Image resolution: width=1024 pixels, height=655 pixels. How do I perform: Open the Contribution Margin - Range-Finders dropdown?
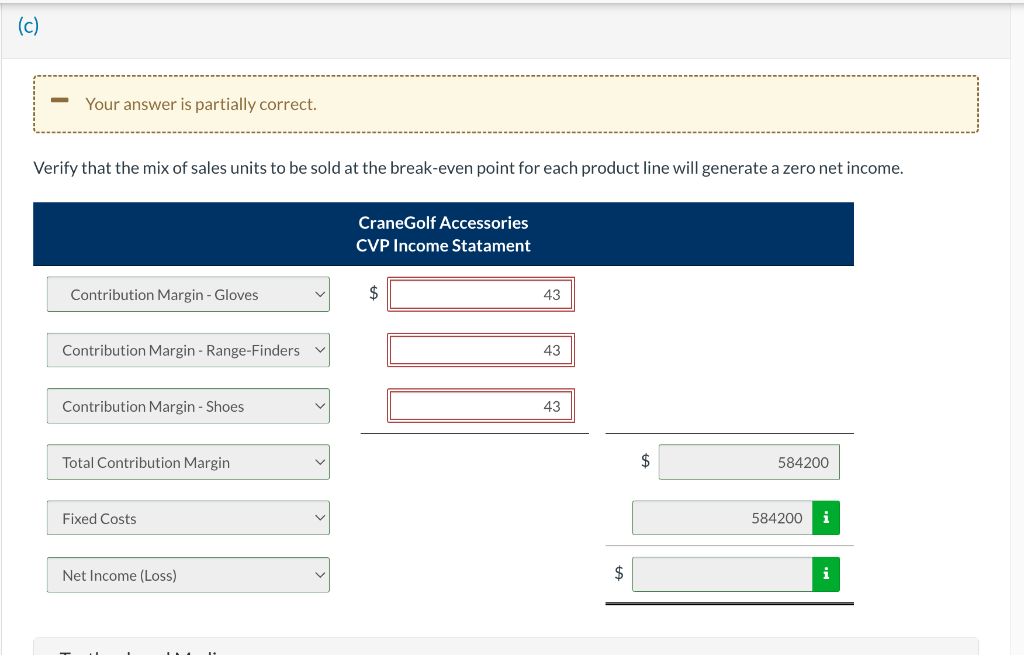188,351
